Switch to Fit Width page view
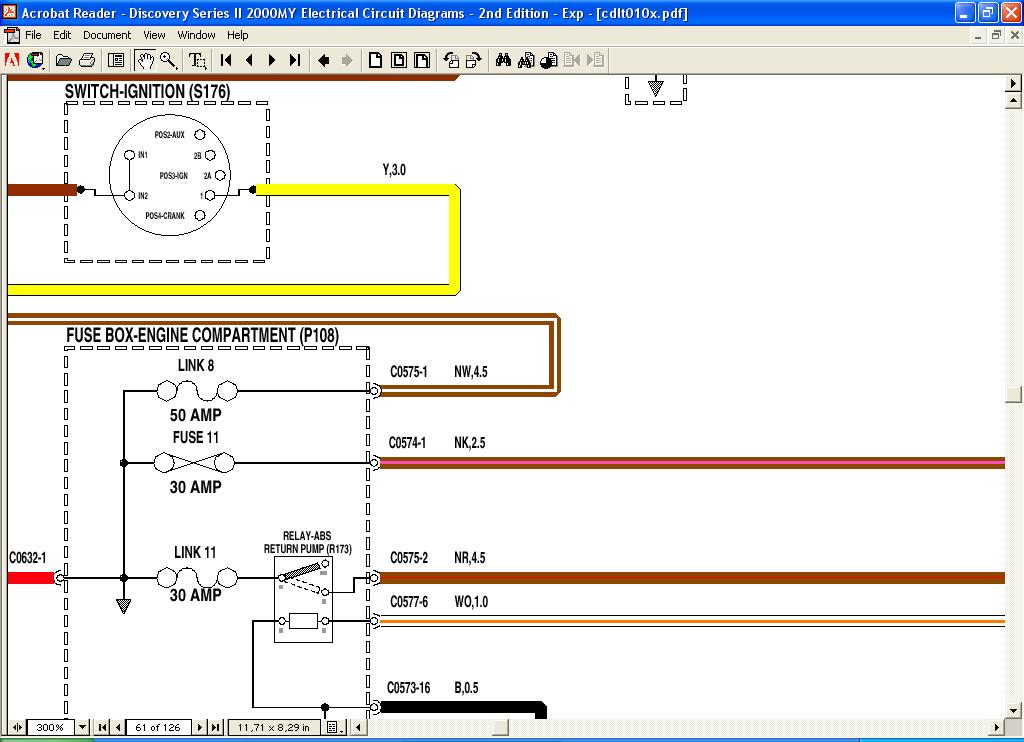Image resolution: width=1024 pixels, height=742 pixels. point(422,60)
